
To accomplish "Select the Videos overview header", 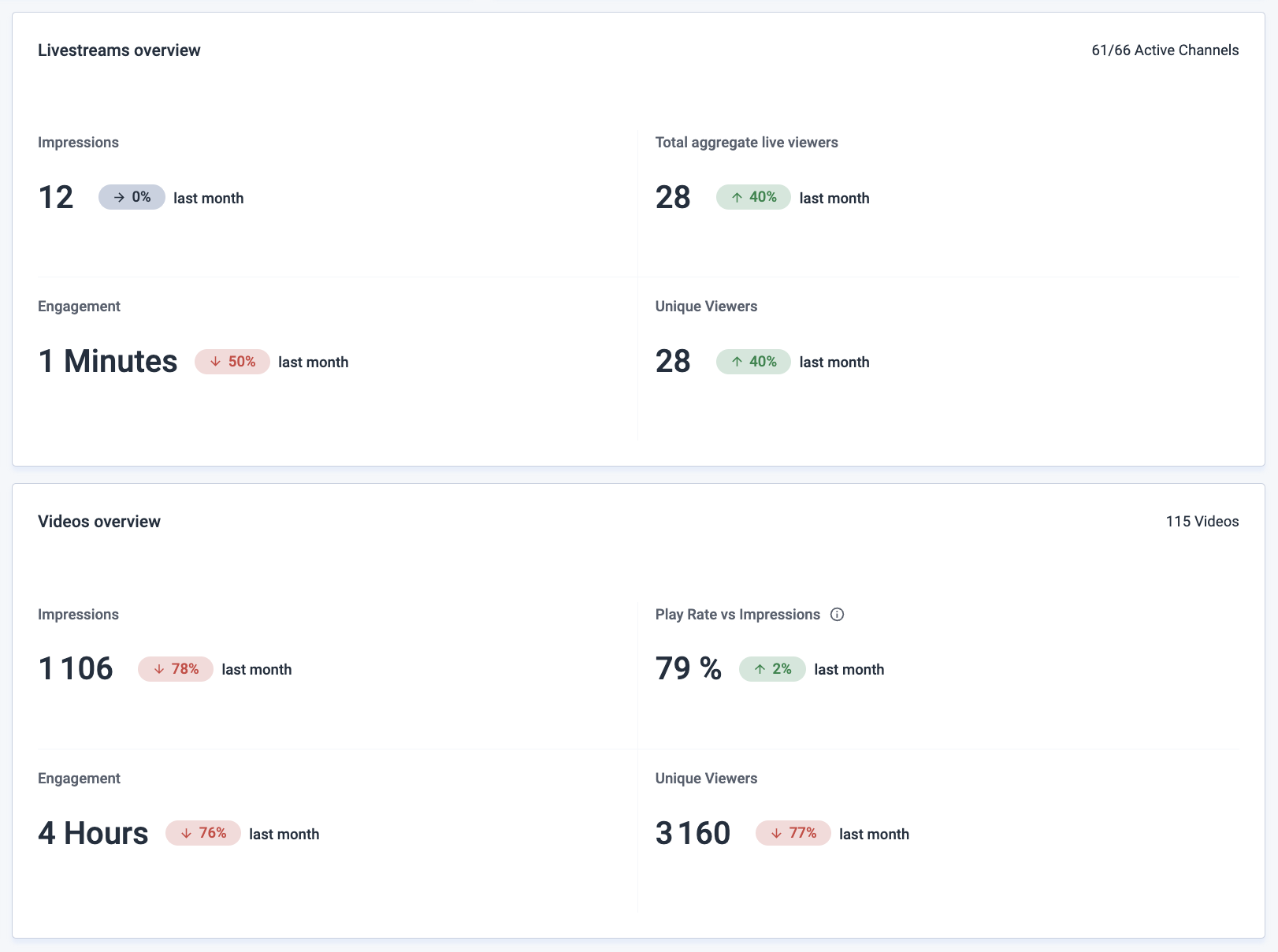I will 99,521.
